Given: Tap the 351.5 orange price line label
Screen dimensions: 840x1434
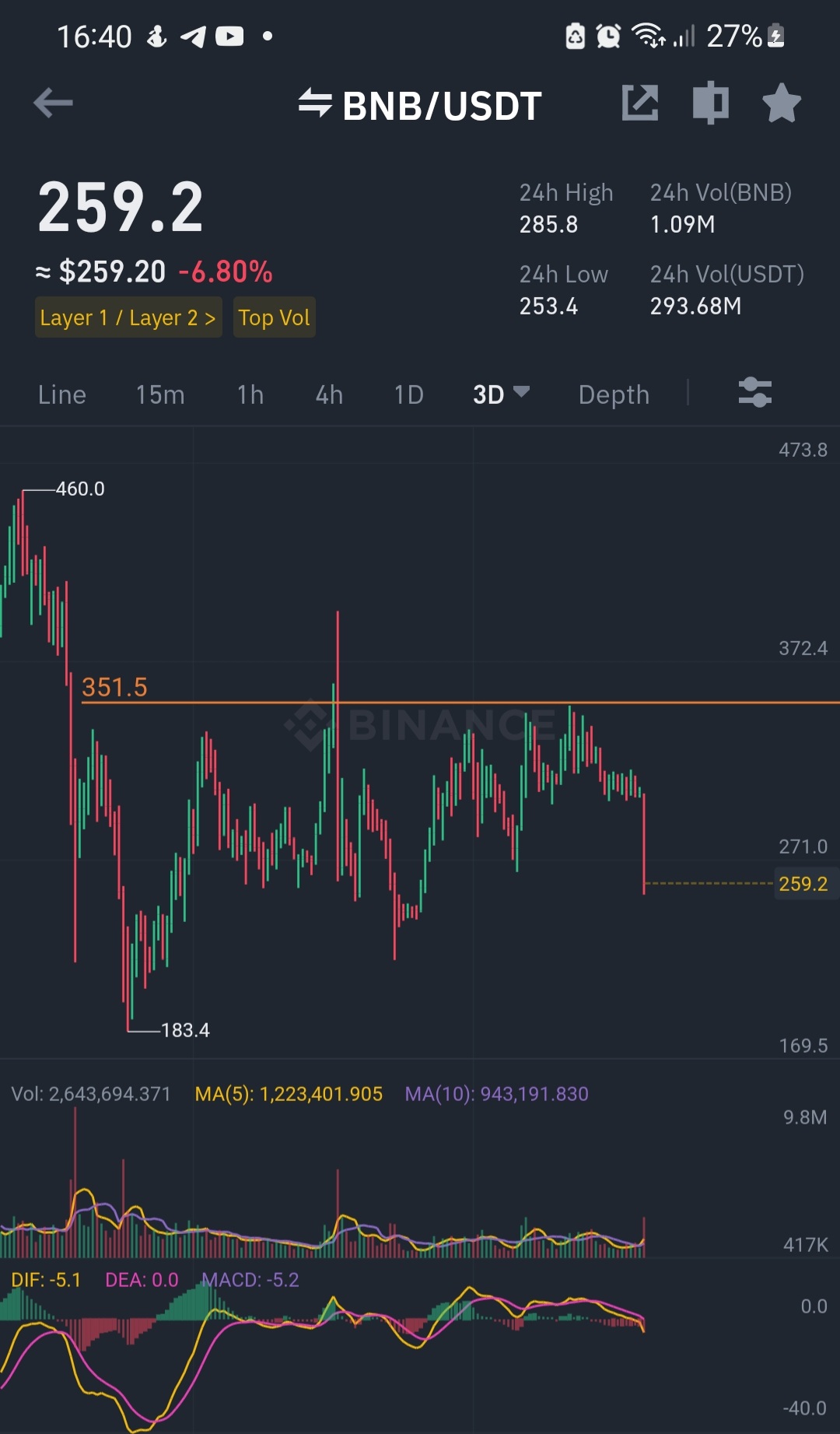Looking at the screenshot, I should pyautogui.click(x=114, y=687).
